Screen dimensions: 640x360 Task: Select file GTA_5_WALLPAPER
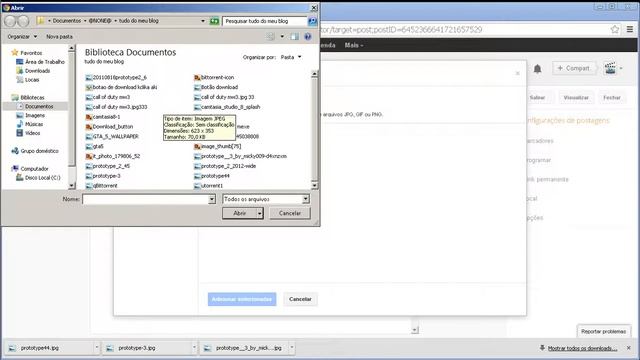tap(112, 136)
